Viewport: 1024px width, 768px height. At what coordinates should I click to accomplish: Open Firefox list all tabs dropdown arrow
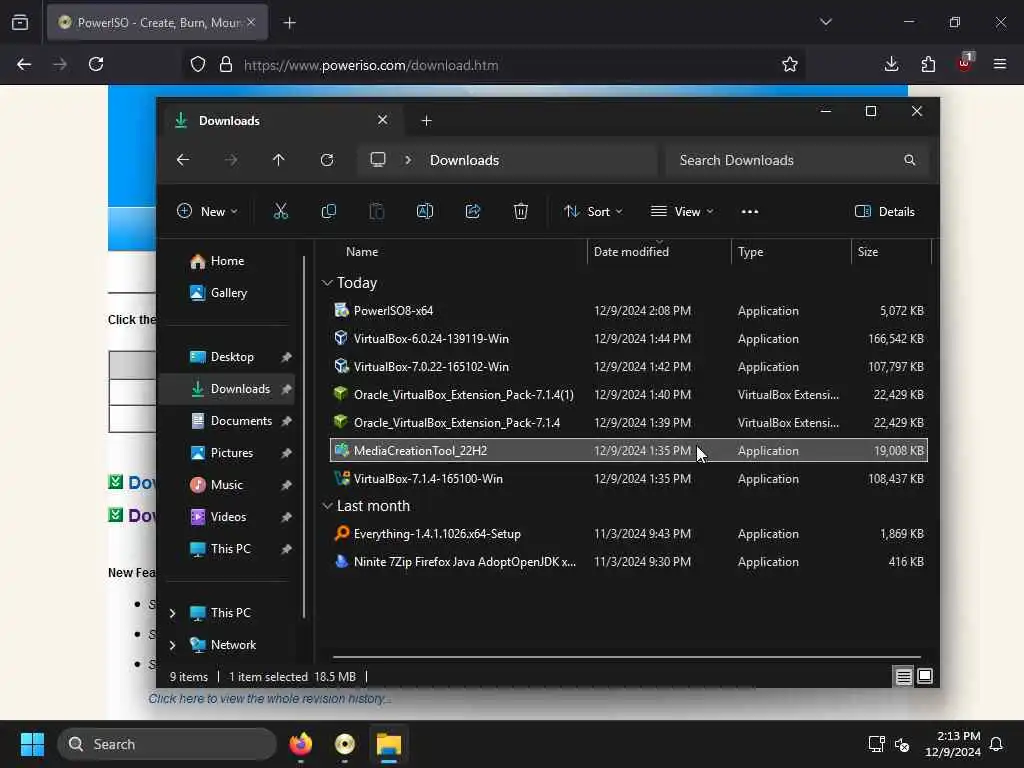coord(825,22)
